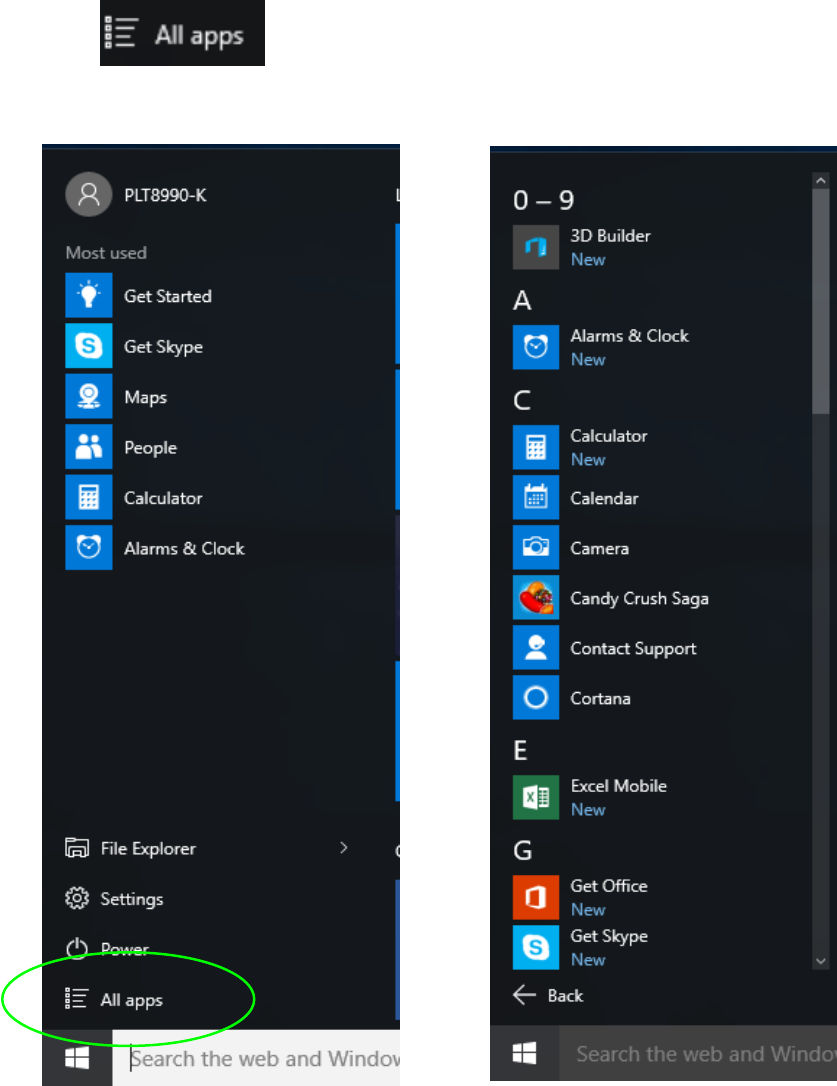Click scrollbar up arrow in apps list
Viewport: 837px width, 1086px height.
[x=821, y=181]
